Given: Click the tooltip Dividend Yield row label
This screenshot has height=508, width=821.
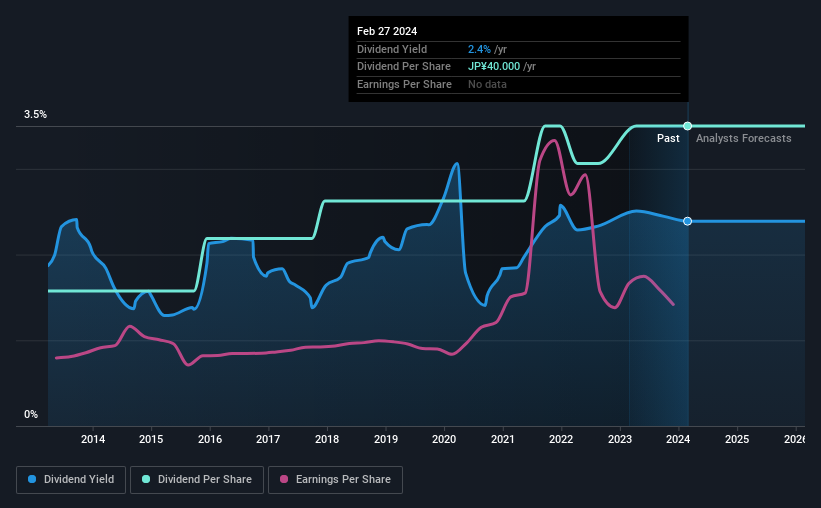Looking at the screenshot, I should (392, 49).
